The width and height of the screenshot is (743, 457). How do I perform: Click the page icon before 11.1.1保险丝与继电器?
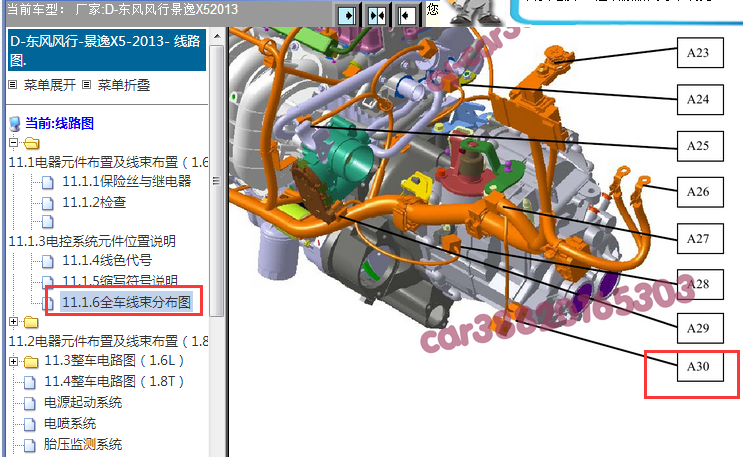tap(48, 182)
